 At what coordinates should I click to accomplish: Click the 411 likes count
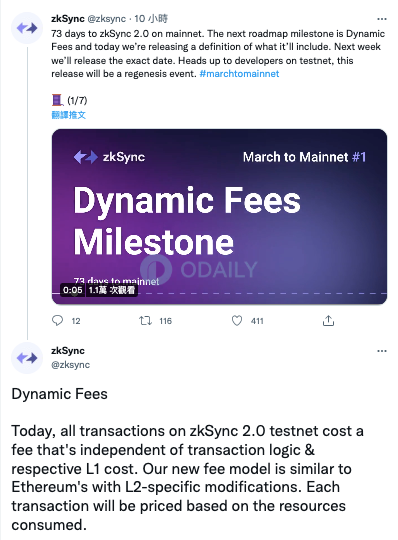[x=257, y=321]
